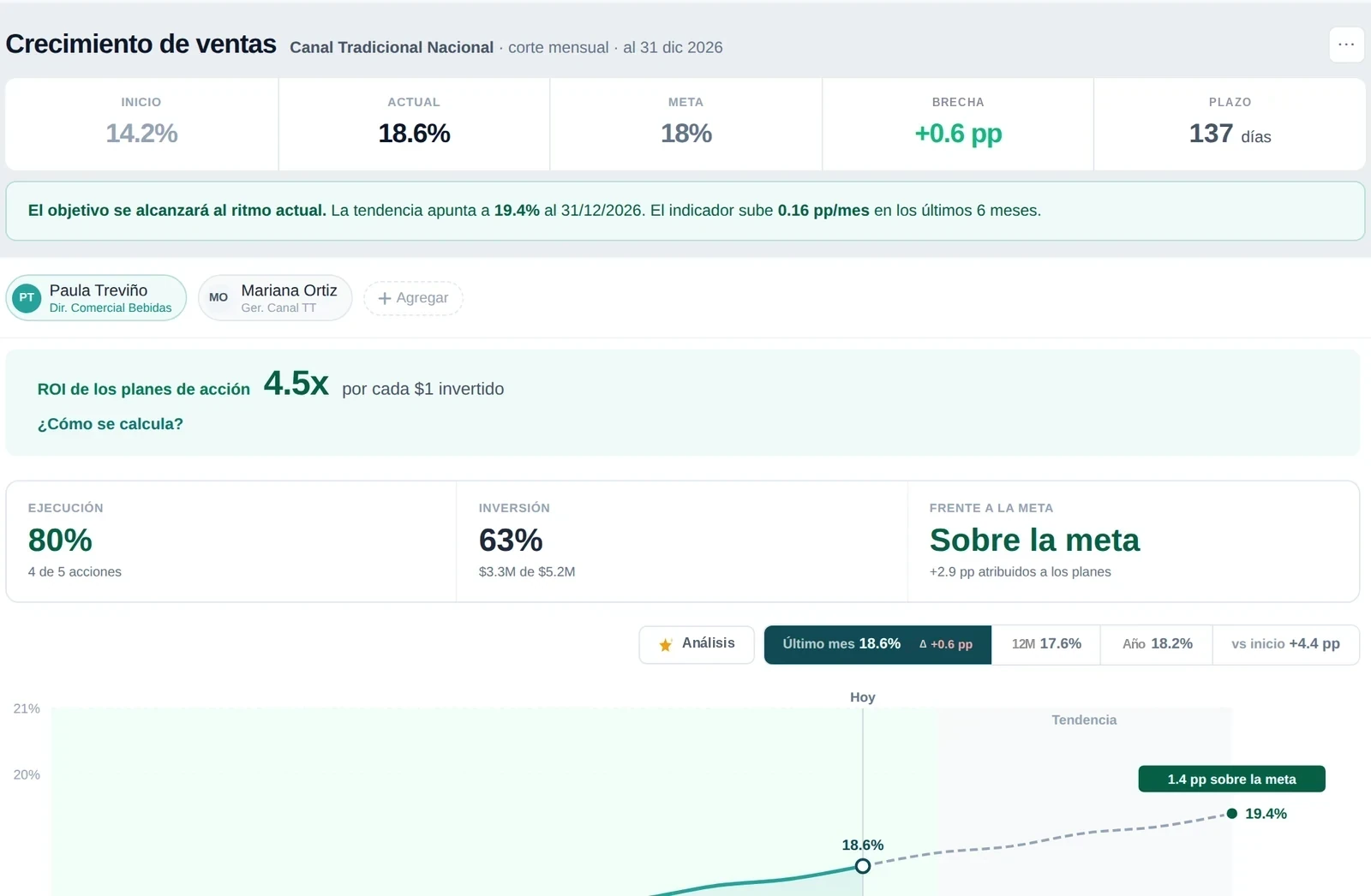Click the Meta value 18%

tap(686, 134)
